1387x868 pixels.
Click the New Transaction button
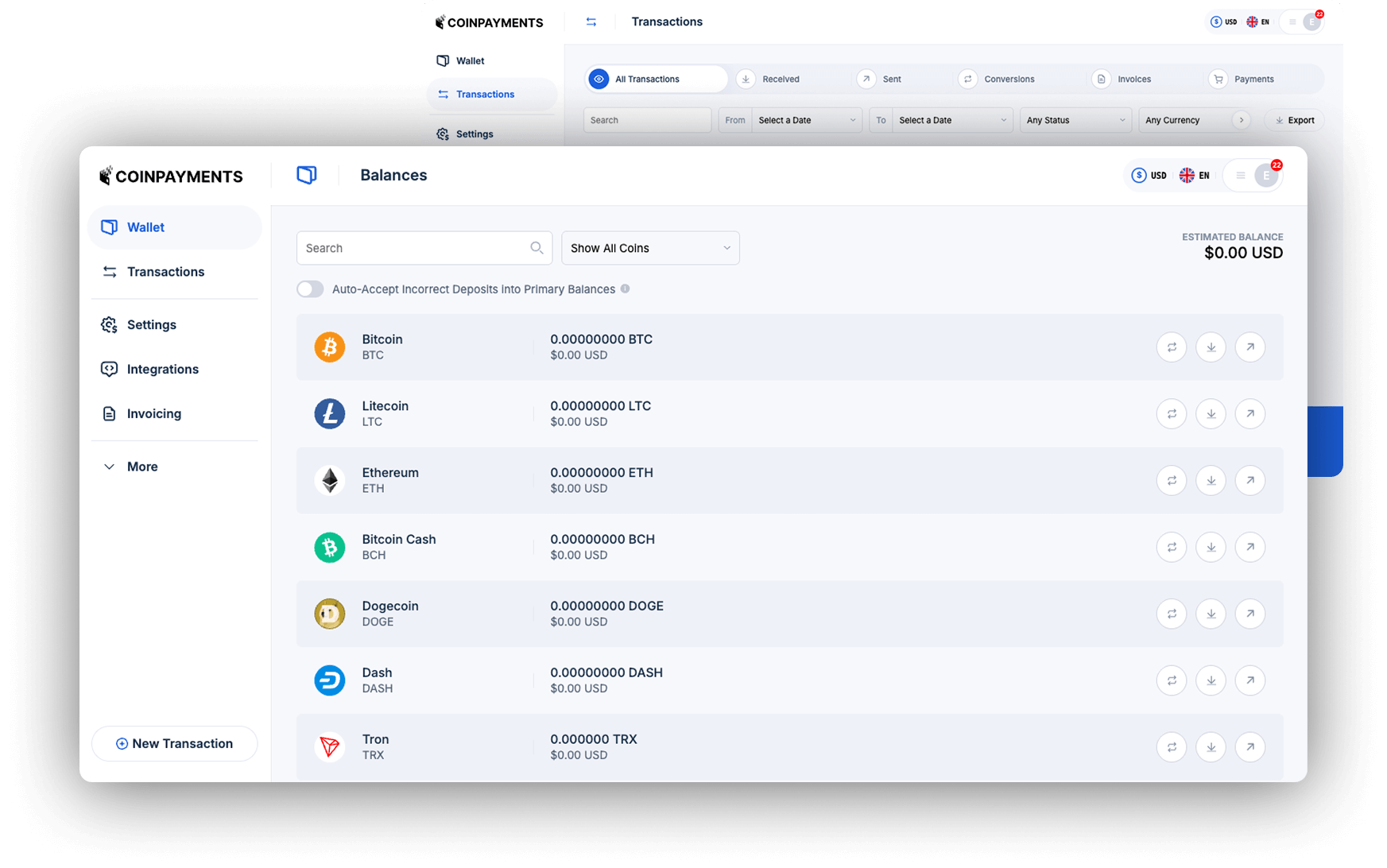coord(175,744)
